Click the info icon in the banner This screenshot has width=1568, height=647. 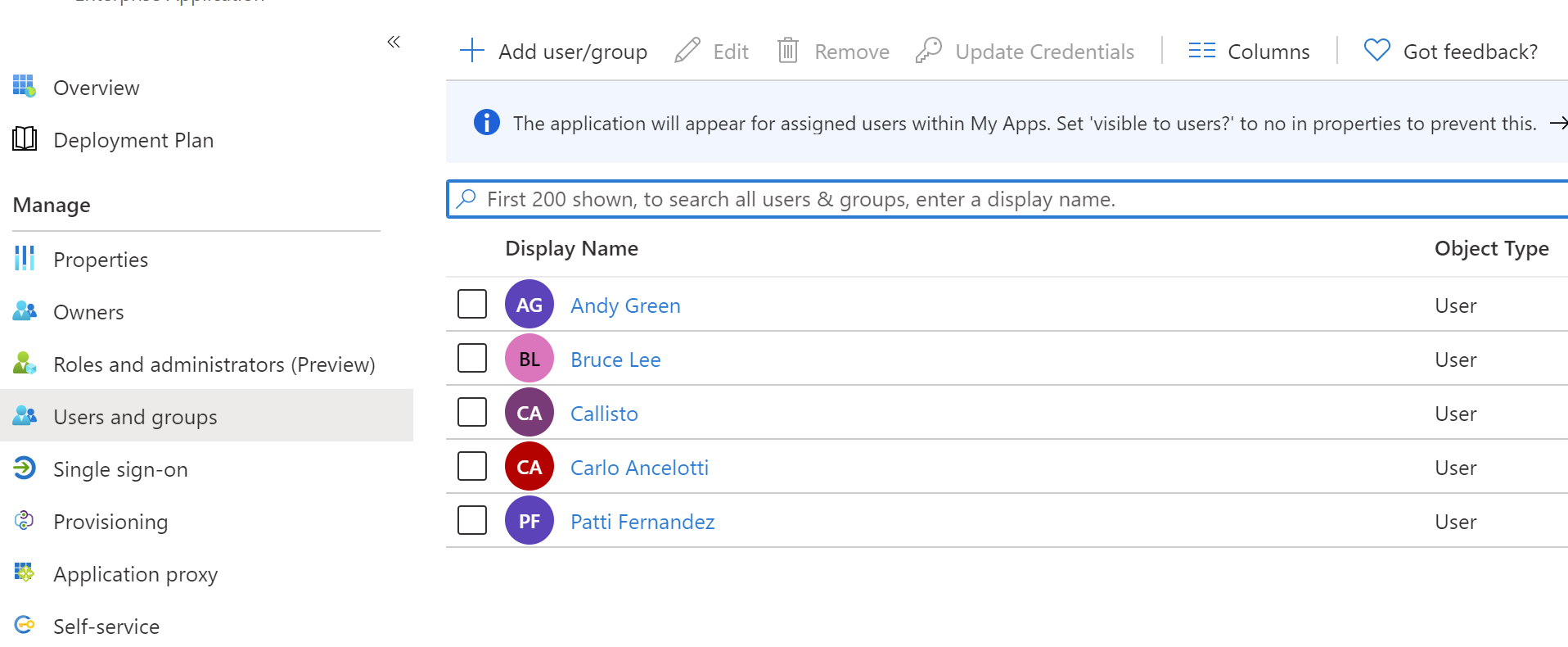486,123
